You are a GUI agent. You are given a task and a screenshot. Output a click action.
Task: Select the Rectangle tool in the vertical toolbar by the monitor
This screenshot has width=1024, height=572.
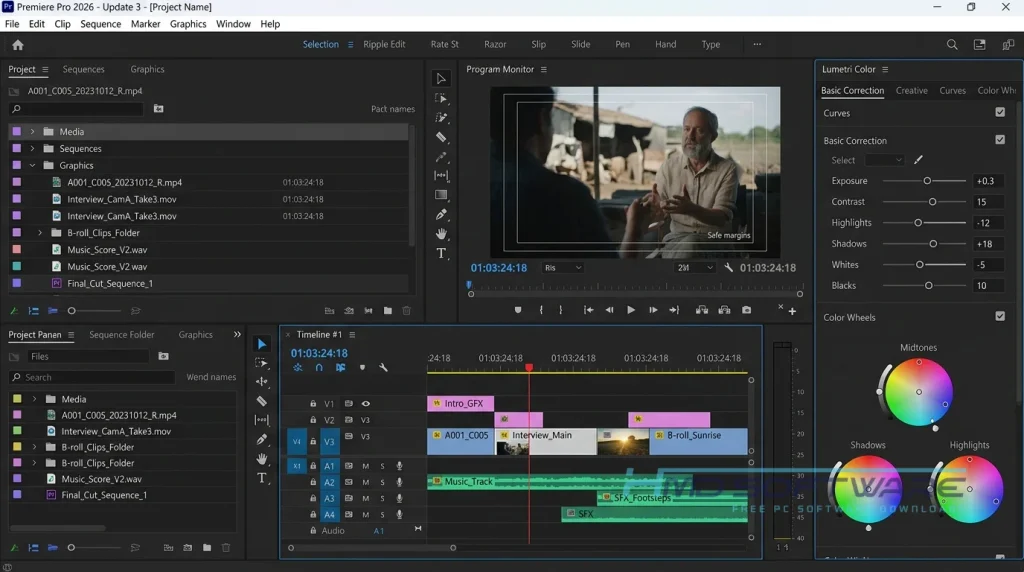pos(441,195)
